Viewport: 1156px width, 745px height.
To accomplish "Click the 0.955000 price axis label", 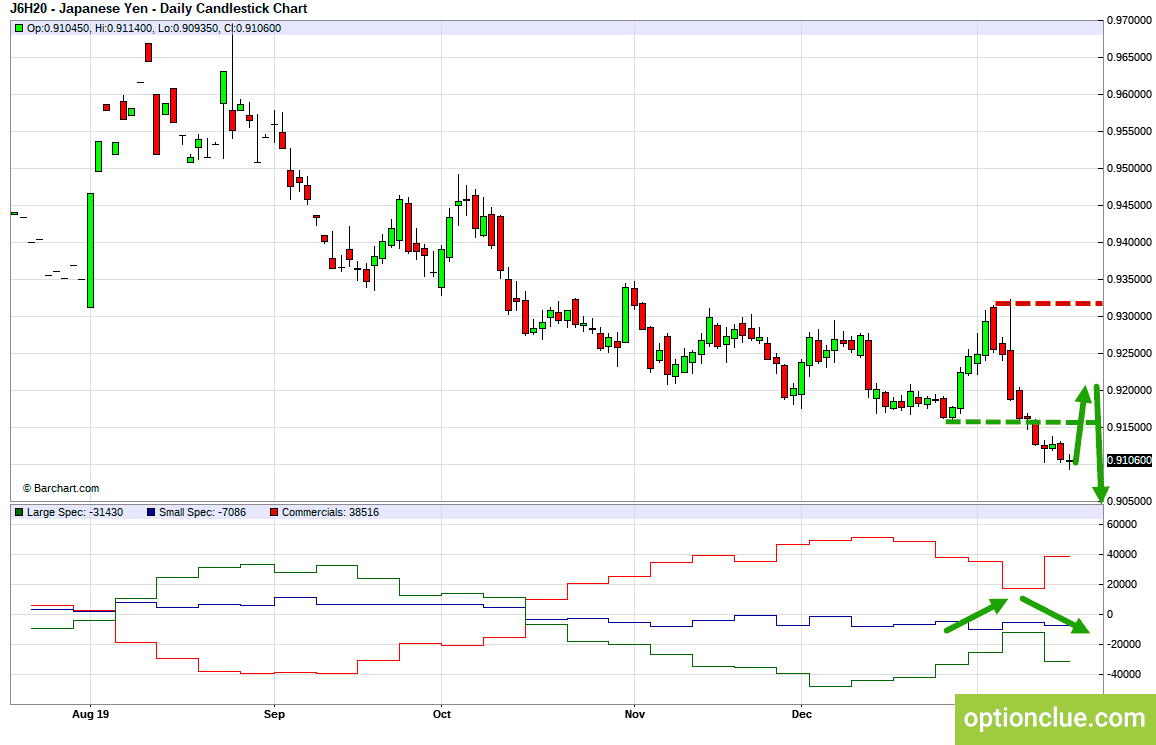I will click(x=1129, y=131).
